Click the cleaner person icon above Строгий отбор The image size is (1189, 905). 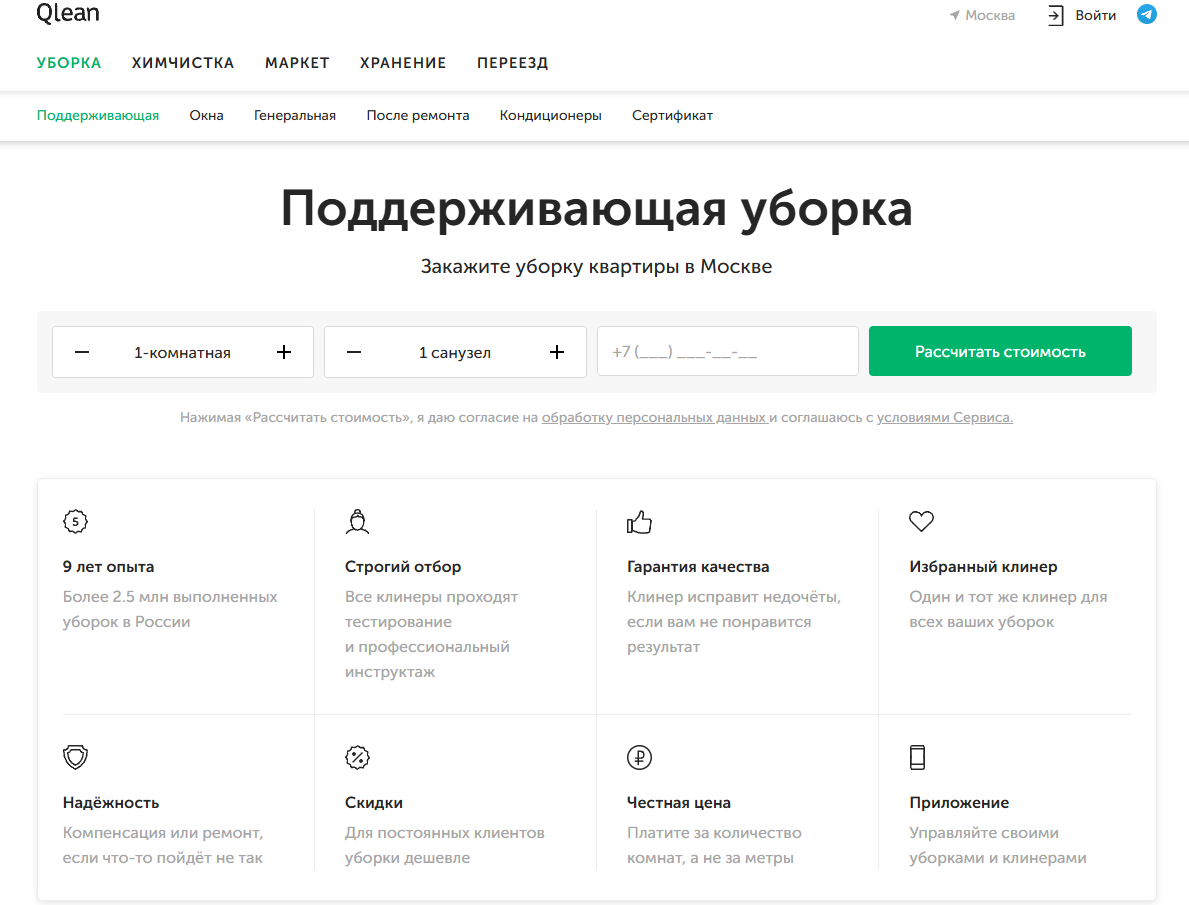(x=357, y=521)
